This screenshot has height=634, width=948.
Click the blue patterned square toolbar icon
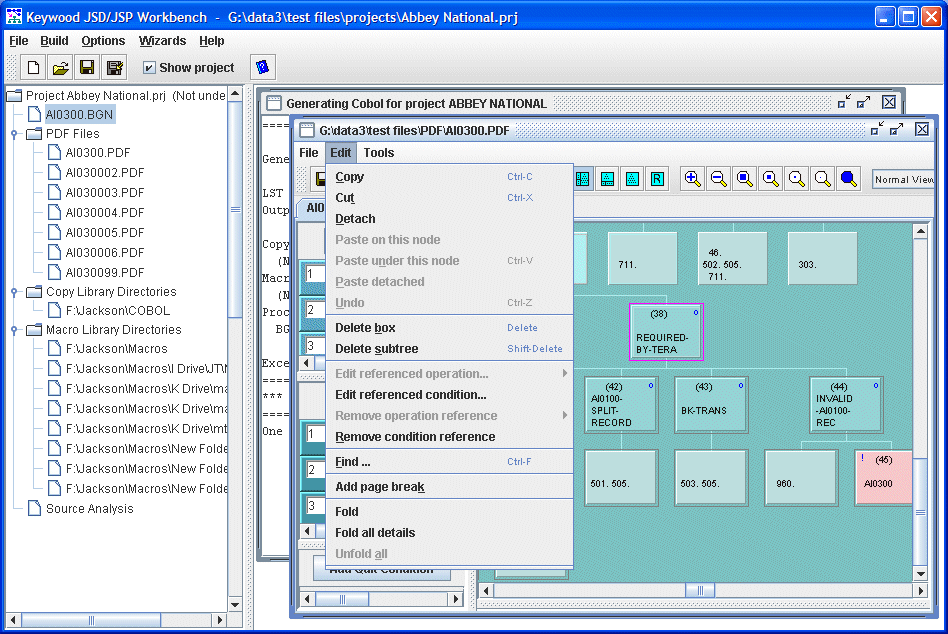582,178
